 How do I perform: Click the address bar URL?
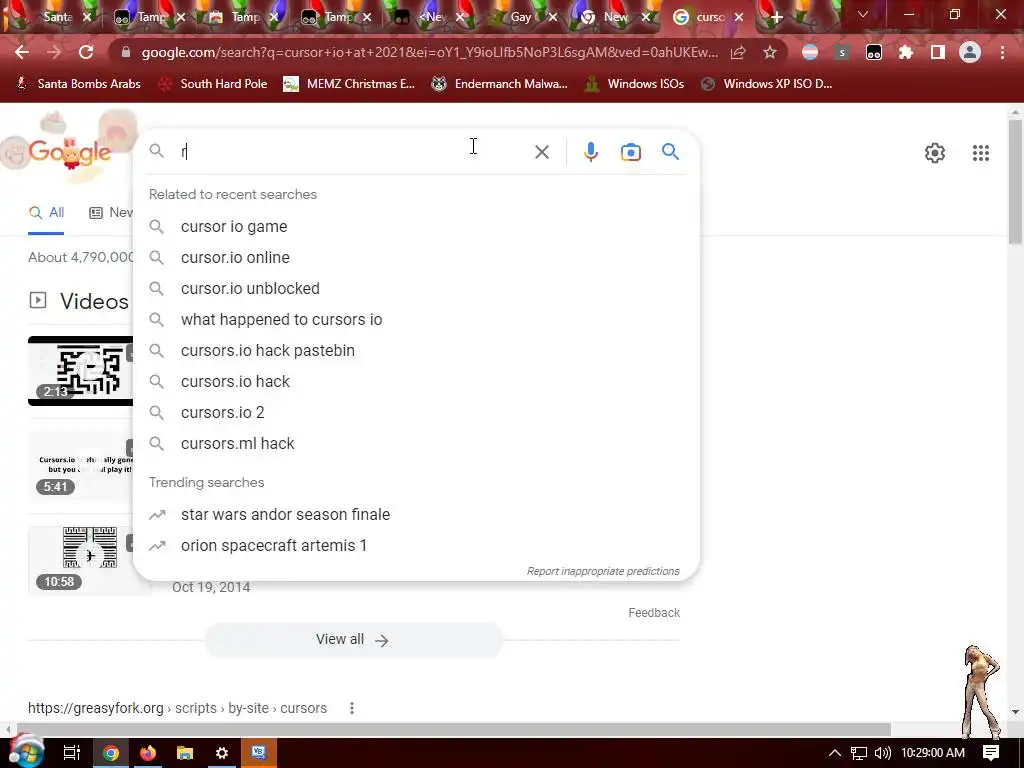pyautogui.click(x=429, y=52)
